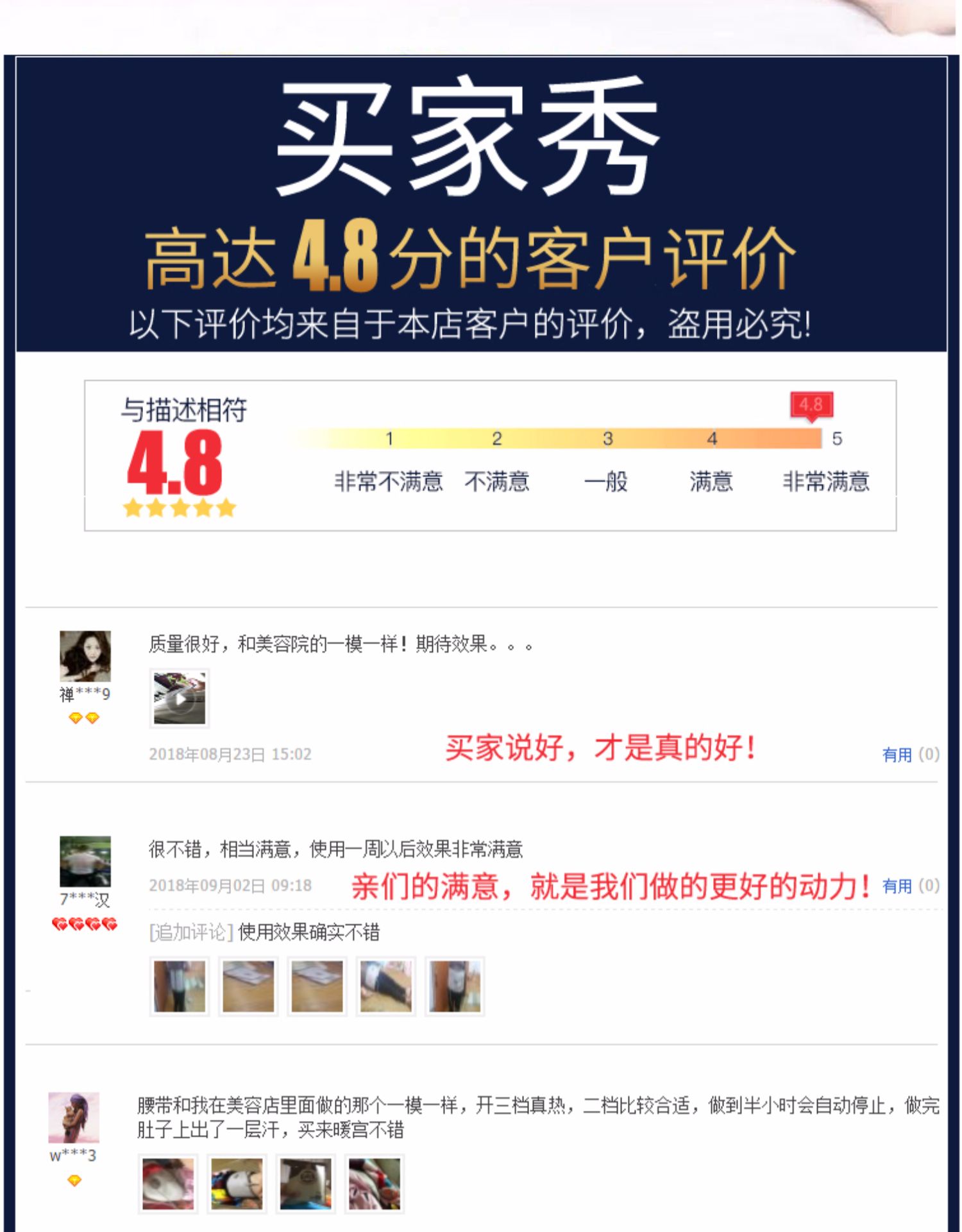The height and width of the screenshot is (1232, 962).
Task: Open second photo in w***3 review
Action: click(237, 1183)
